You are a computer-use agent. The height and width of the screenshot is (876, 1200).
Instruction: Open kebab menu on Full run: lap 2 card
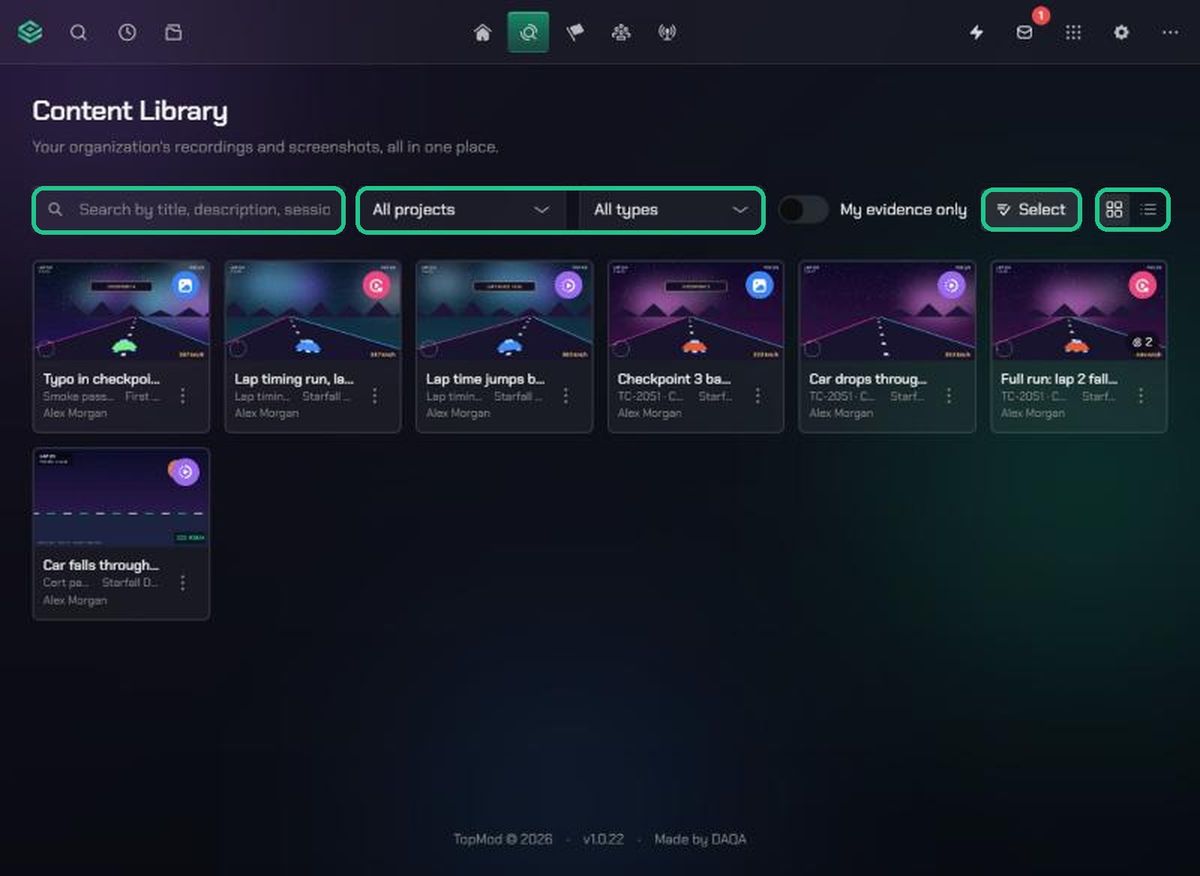click(1141, 396)
